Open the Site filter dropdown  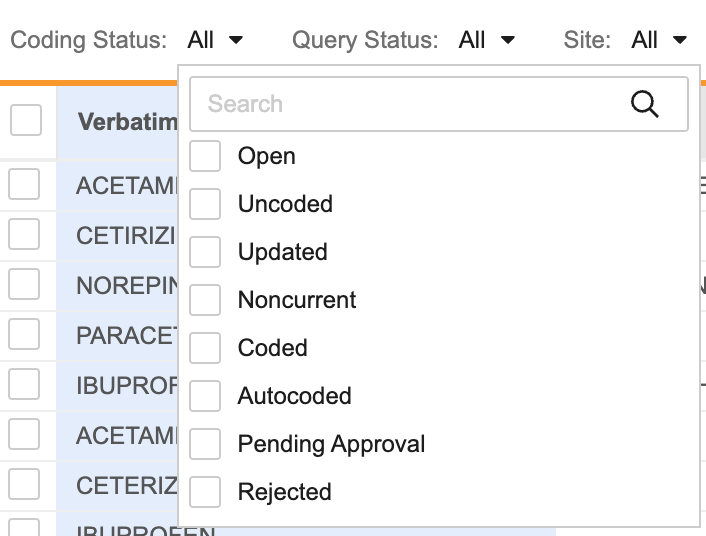[x=660, y=40]
